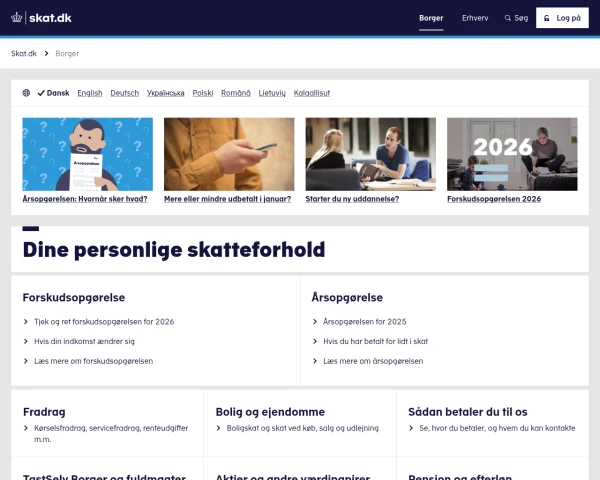Click chevron beside 'Kørselsfradrag, servicefradrag'

point(26,428)
